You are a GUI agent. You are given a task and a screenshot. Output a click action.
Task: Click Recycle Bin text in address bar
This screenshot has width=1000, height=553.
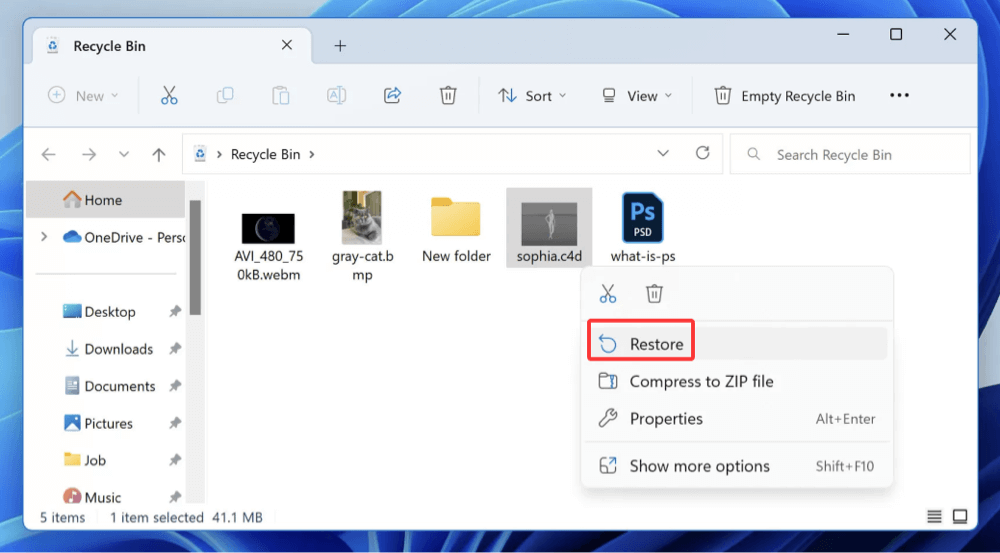click(265, 154)
